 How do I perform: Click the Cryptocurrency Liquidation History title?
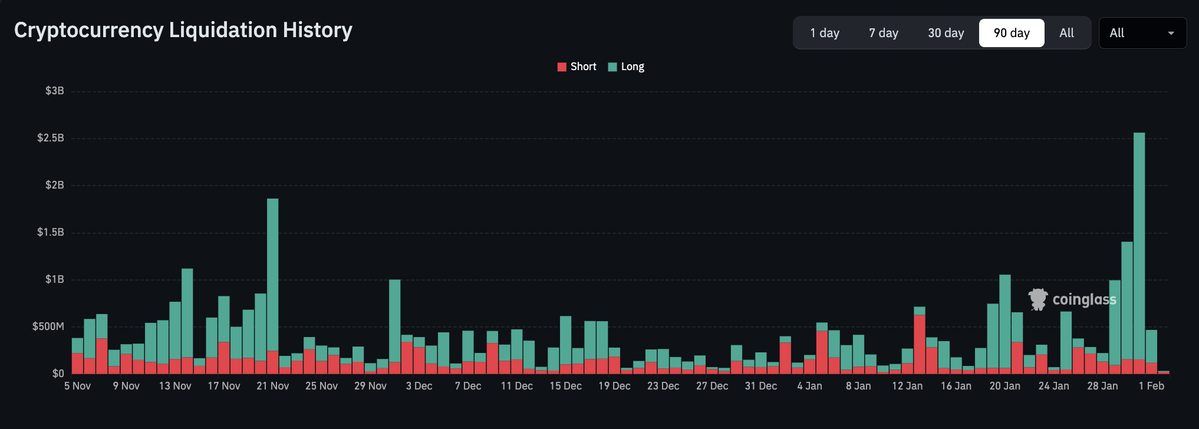(183, 31)
